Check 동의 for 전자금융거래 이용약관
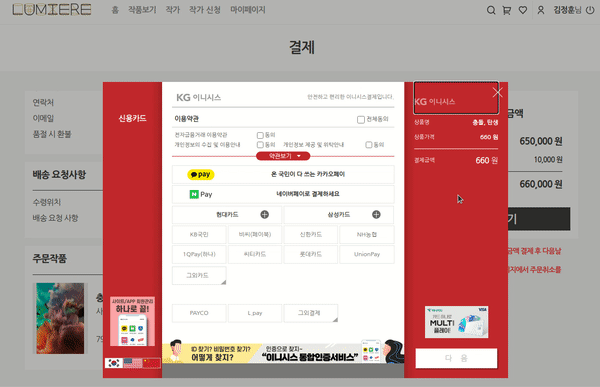This screenshot has height=387, width=600. tap(260, 135)
